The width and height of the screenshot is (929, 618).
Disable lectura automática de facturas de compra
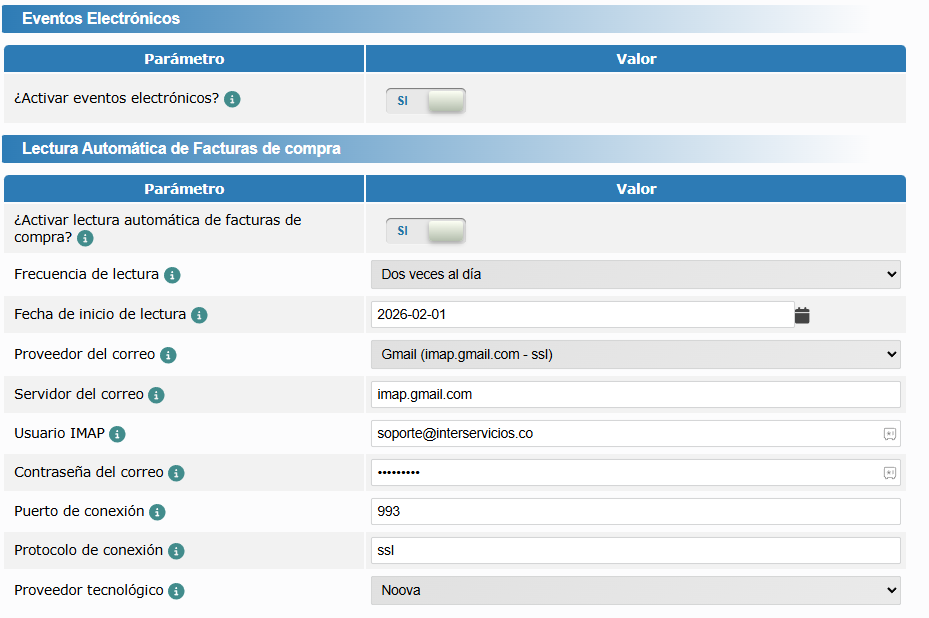click(x=425, y=230)
